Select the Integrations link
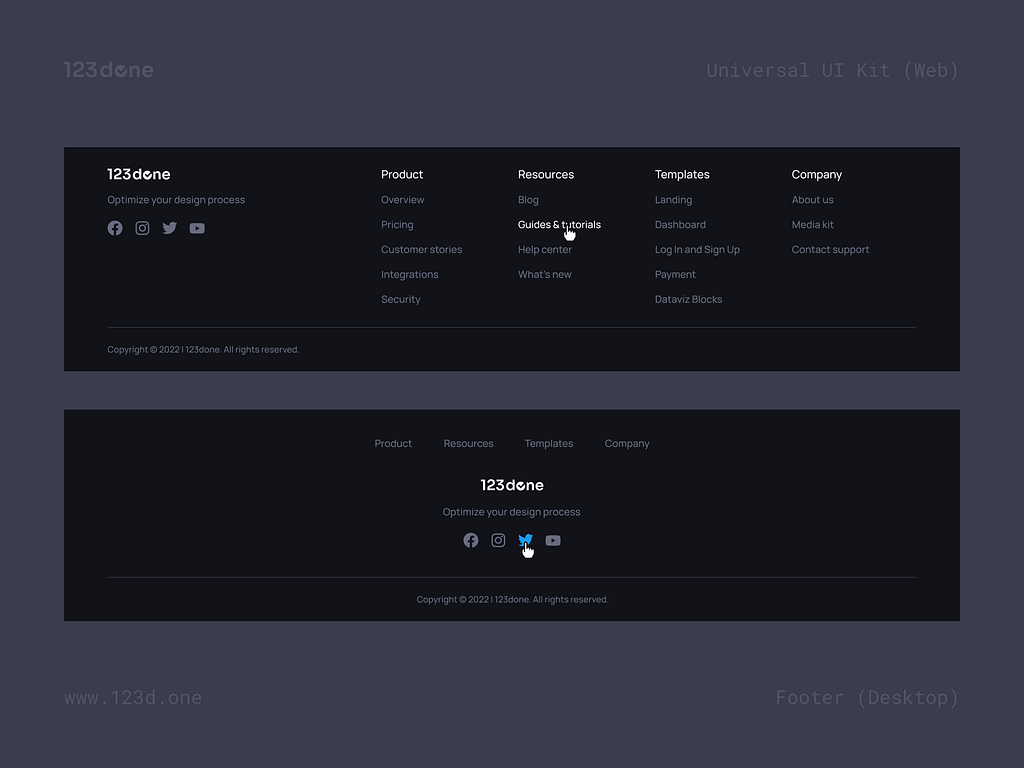The image size is (1024, 768). pos(409,274)
